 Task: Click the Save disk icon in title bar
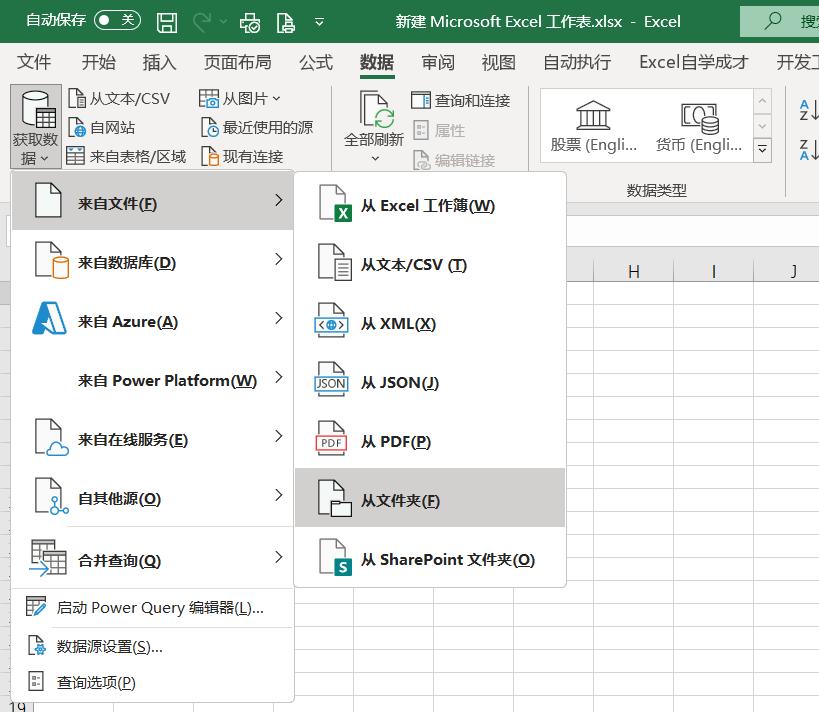[x=167, y=22]
